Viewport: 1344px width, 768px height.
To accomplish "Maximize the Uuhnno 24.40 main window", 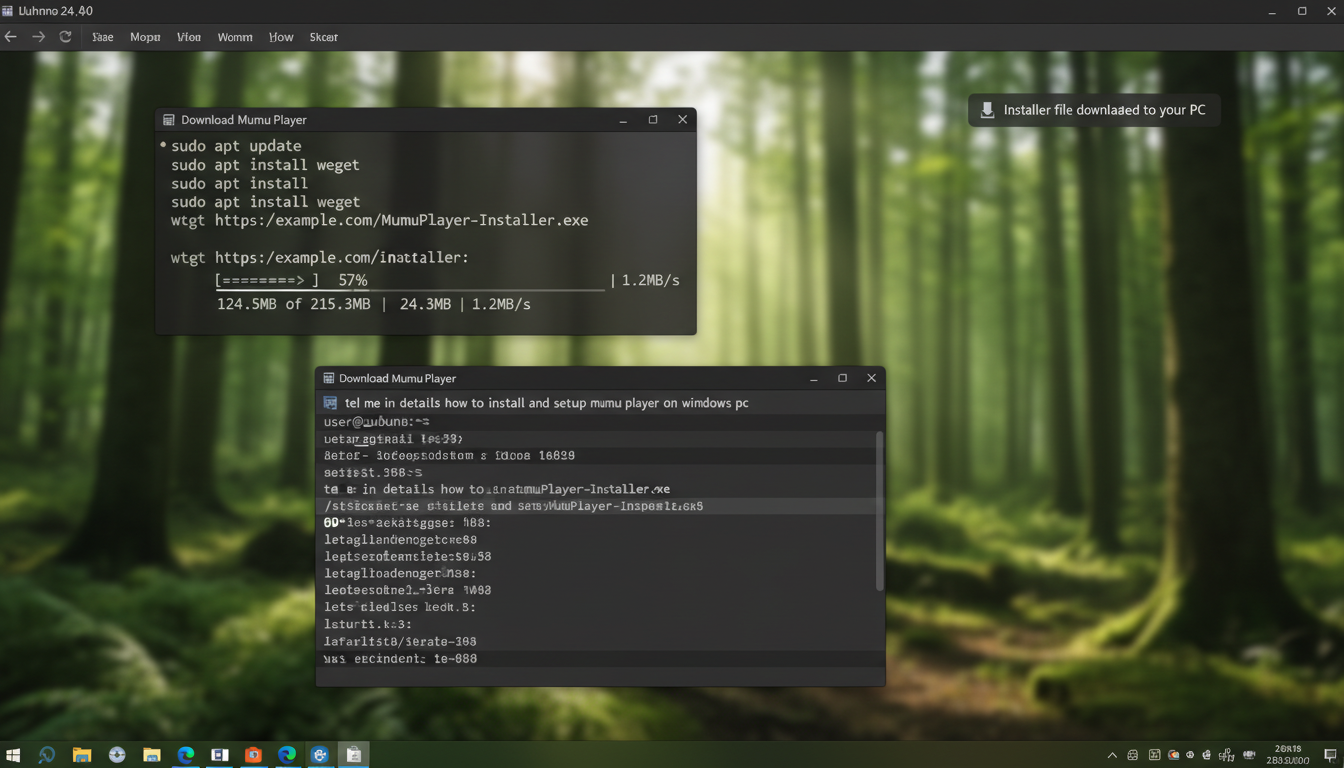I will tap(1302, 11).
